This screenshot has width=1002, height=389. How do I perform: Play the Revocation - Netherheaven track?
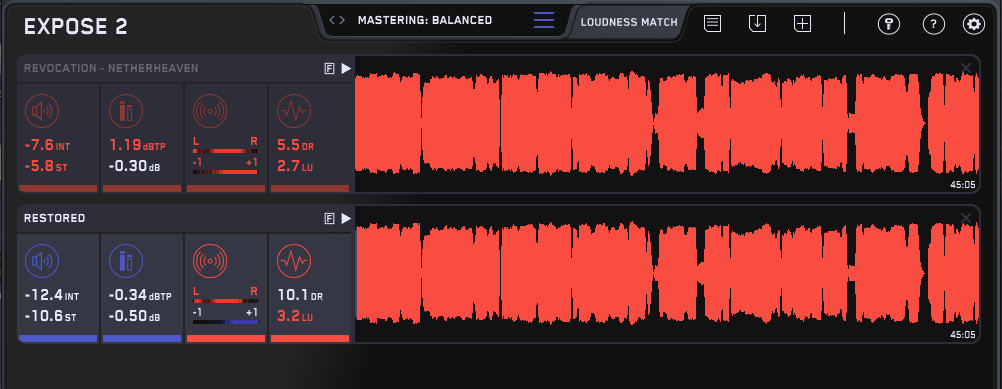point(346,69)
